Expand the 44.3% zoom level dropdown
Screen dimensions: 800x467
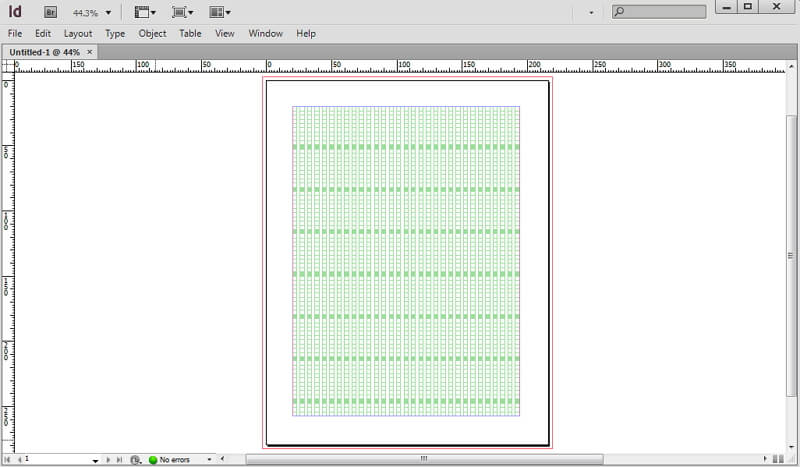tap(107, 13)
